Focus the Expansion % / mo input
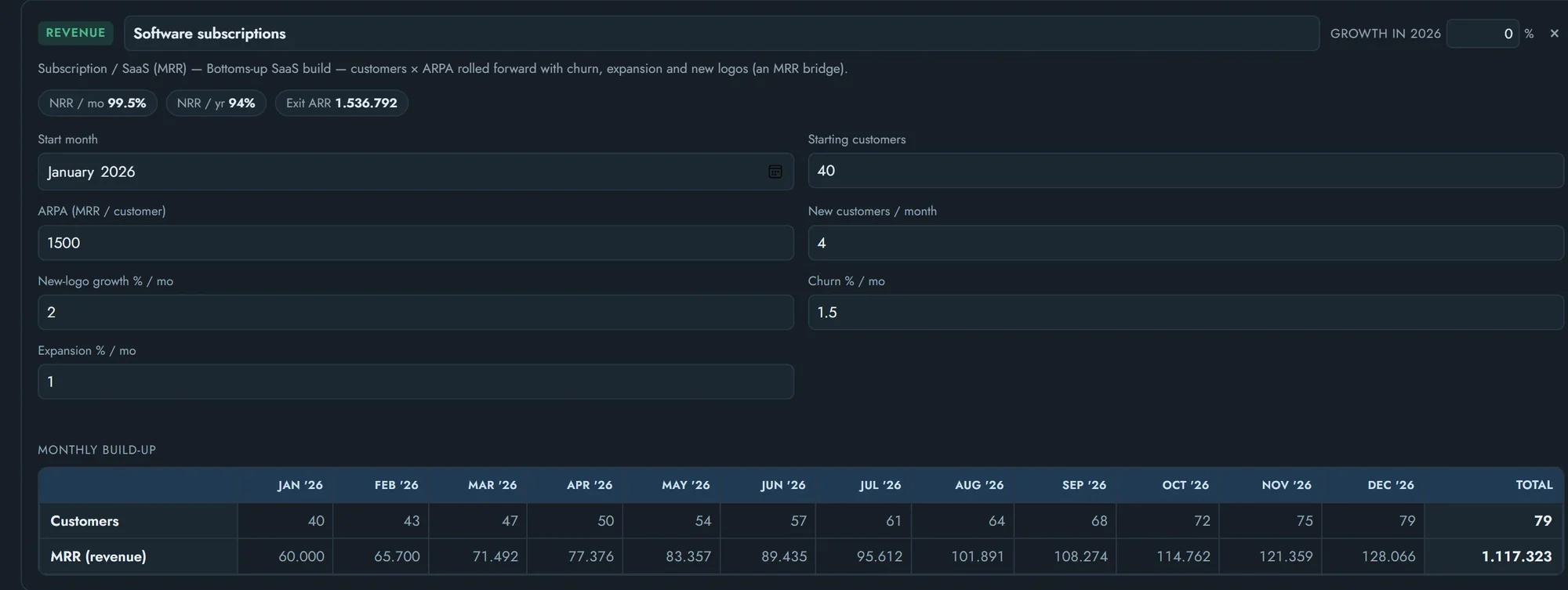Viewport: 1568px width, 590px height. click(416, 382)
